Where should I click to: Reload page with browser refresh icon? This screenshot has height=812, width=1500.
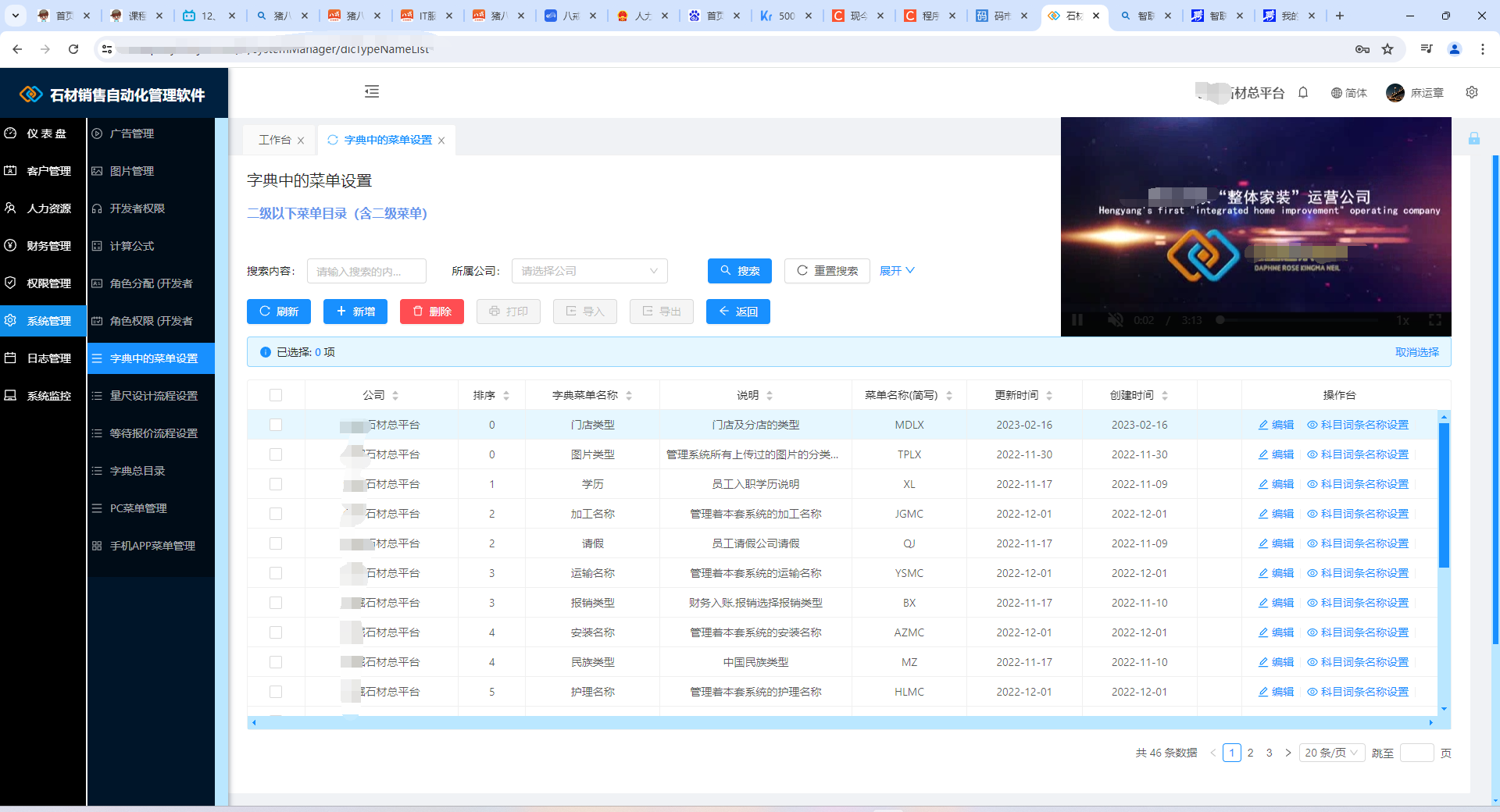pyautogui.click(x=73, y=49)
